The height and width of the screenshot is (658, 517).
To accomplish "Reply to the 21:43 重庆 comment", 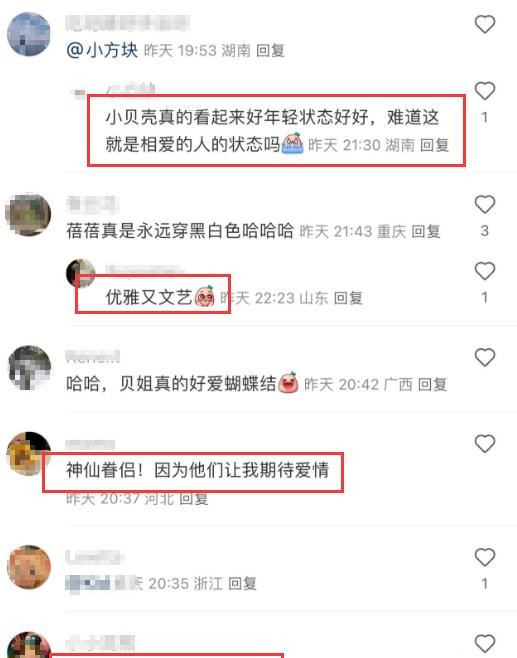I will pyautogui.click(x=426, y=231).
